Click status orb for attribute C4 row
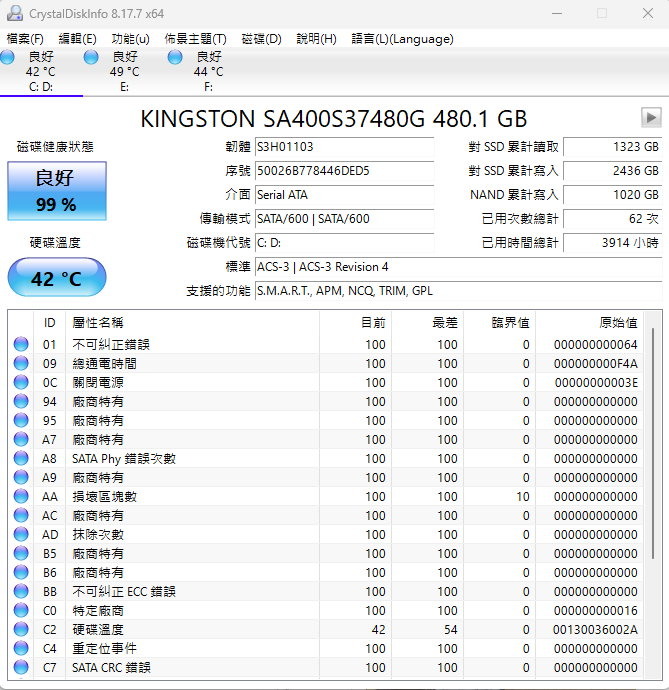Screen dimensions: 669x690 [x=21, y=648]
